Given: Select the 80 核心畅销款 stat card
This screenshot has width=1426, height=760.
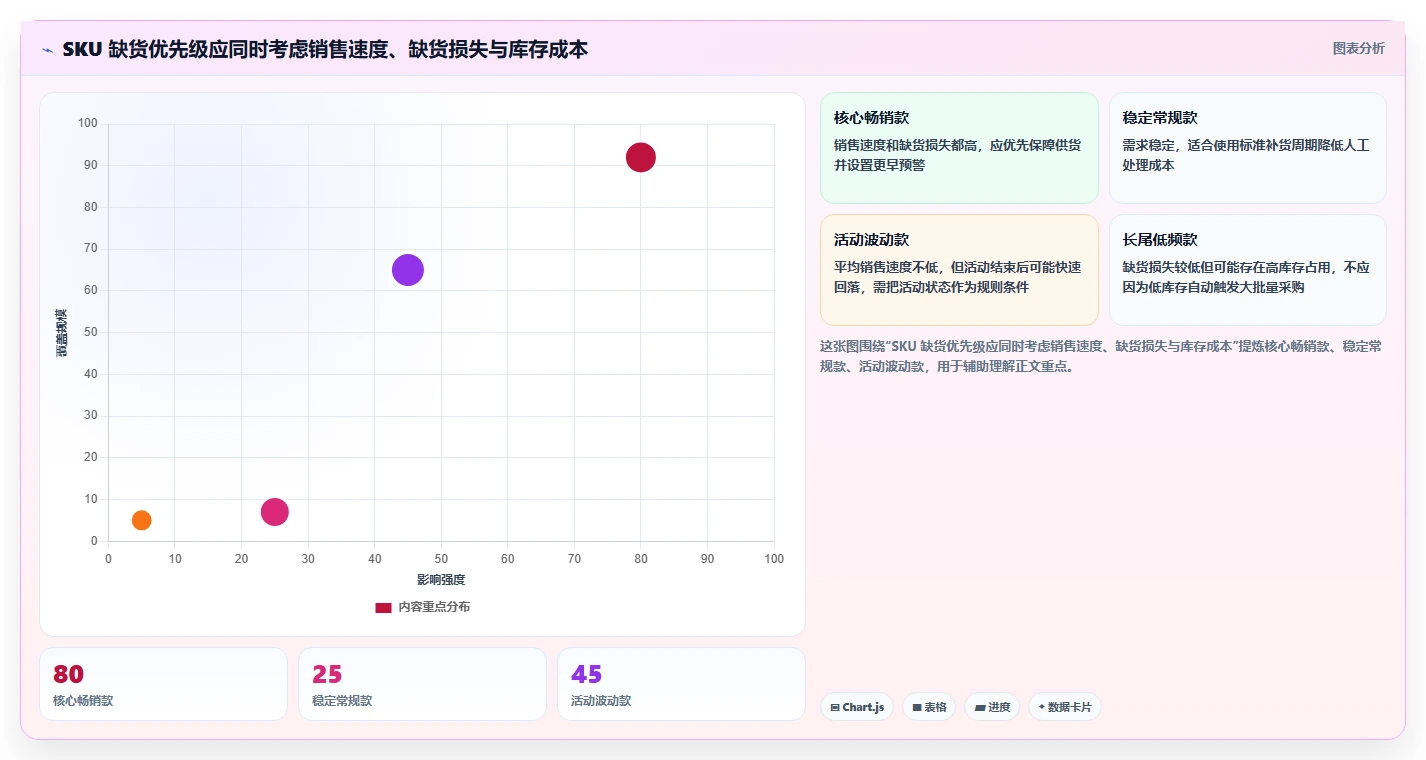Looking at the screenshot, I should point(163,684).
